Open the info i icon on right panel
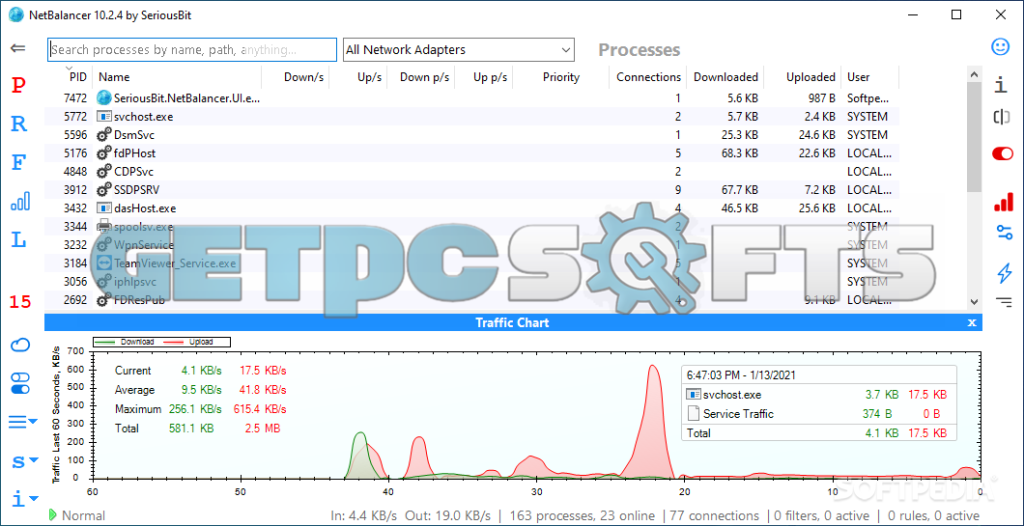The width and height of the screenshot is (1024, 526). [x=1000, y=84]
